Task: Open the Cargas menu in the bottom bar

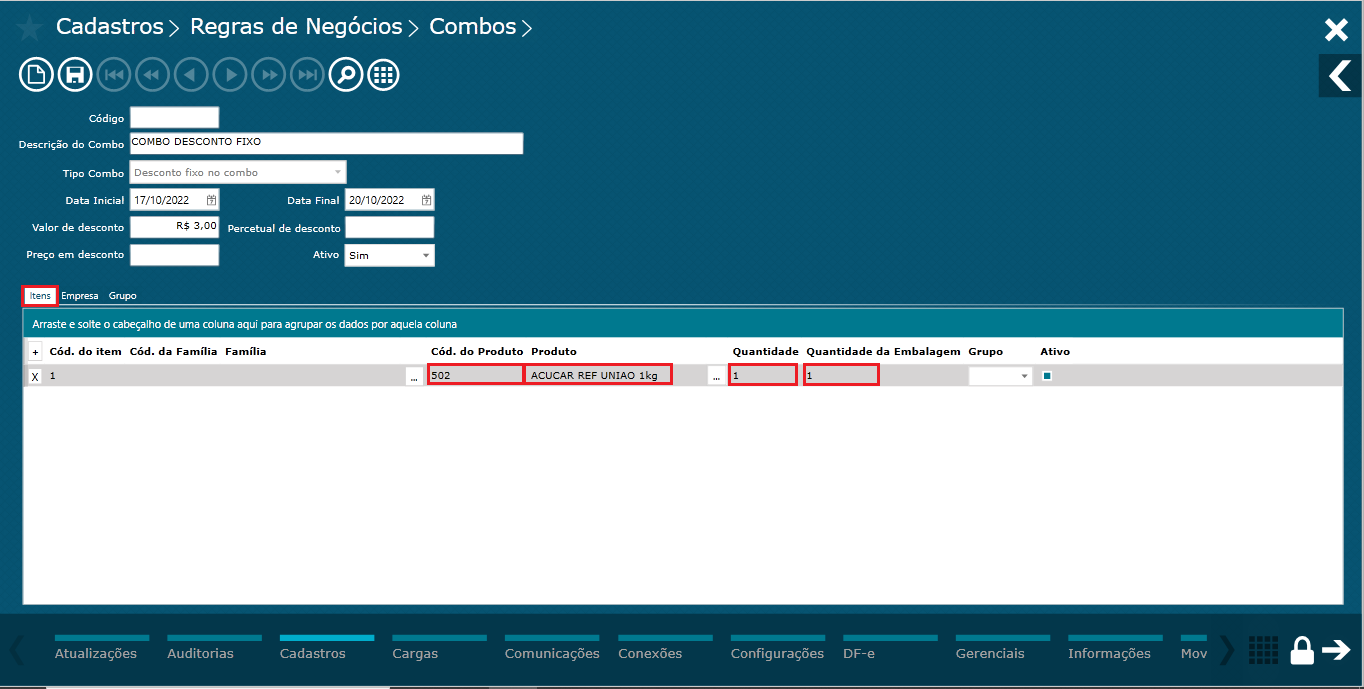Action: [415, 653]
